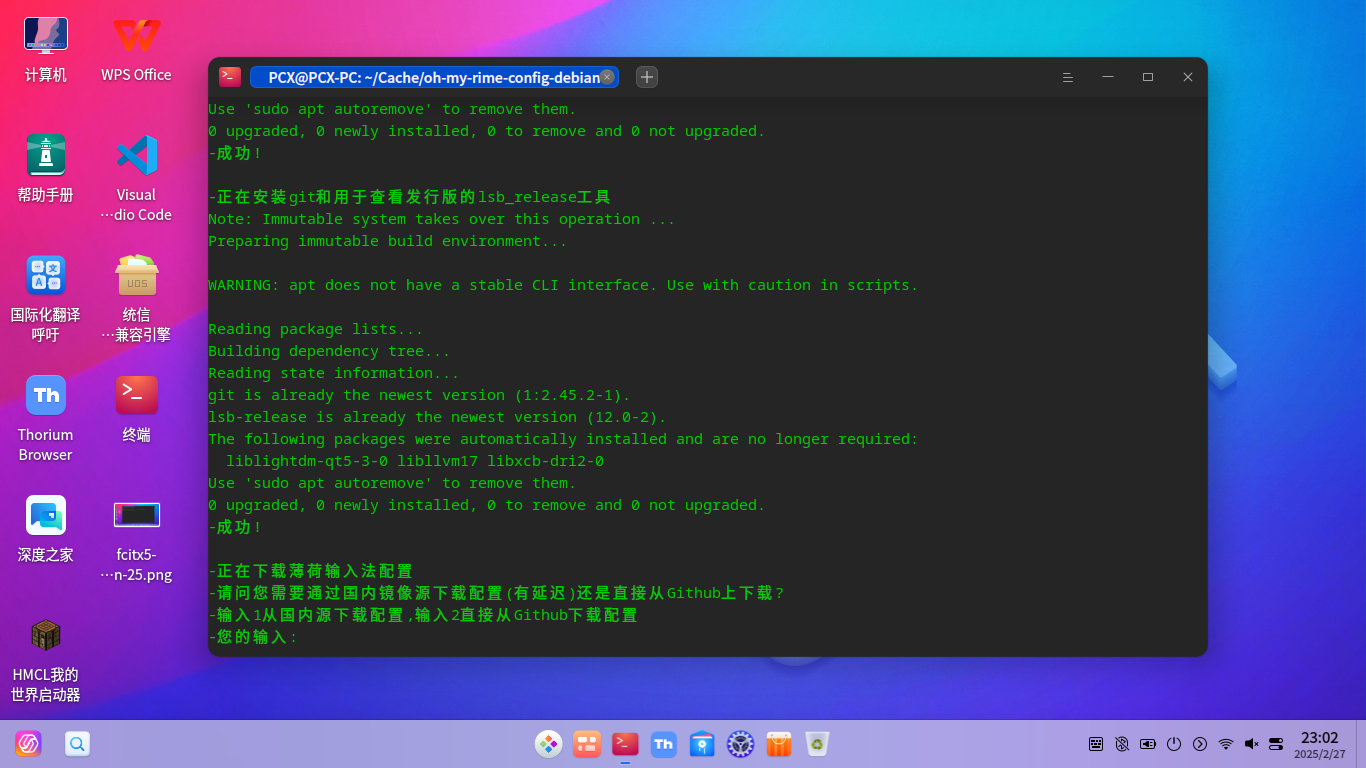Screen dimensions: 1366x768
Task: Open the keyboard input method tray icon
Action: [1096, 744]
